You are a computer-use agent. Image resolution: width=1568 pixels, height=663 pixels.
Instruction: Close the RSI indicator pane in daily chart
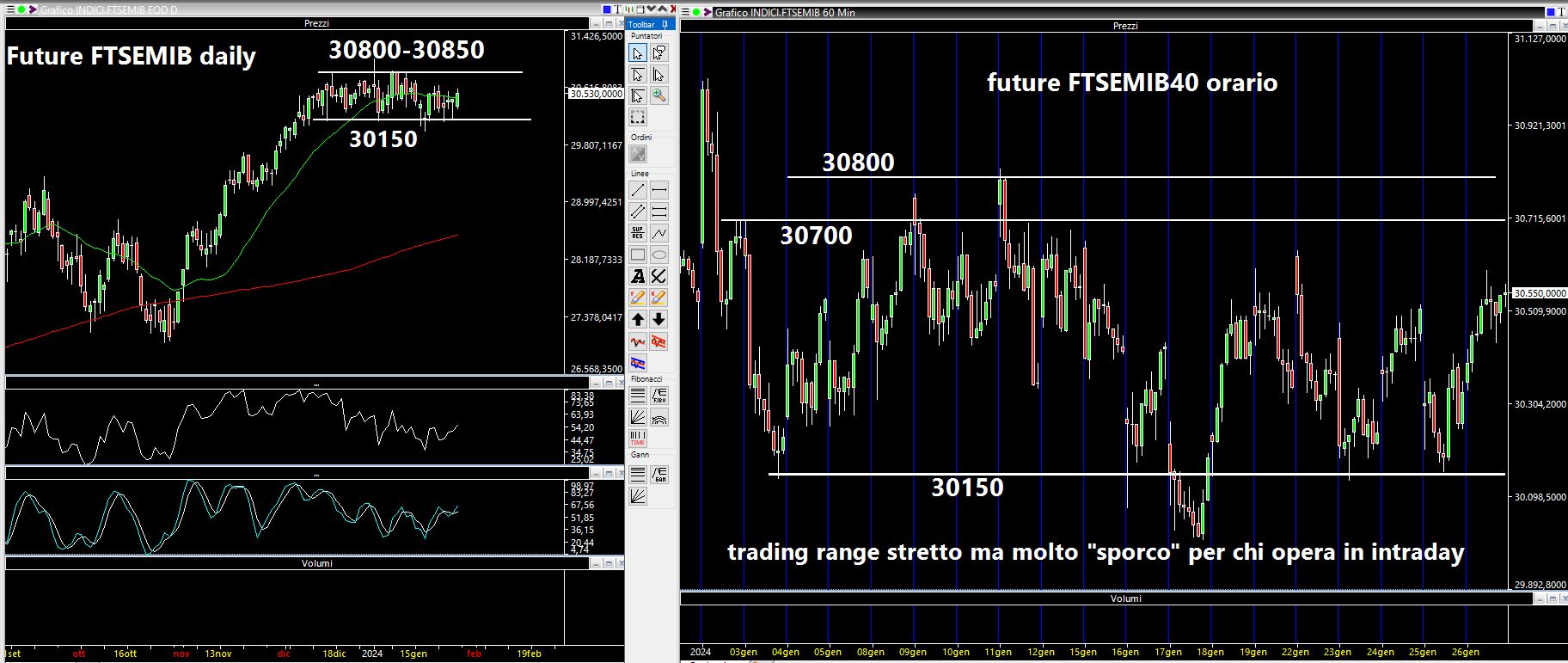(x=621, y=383)
